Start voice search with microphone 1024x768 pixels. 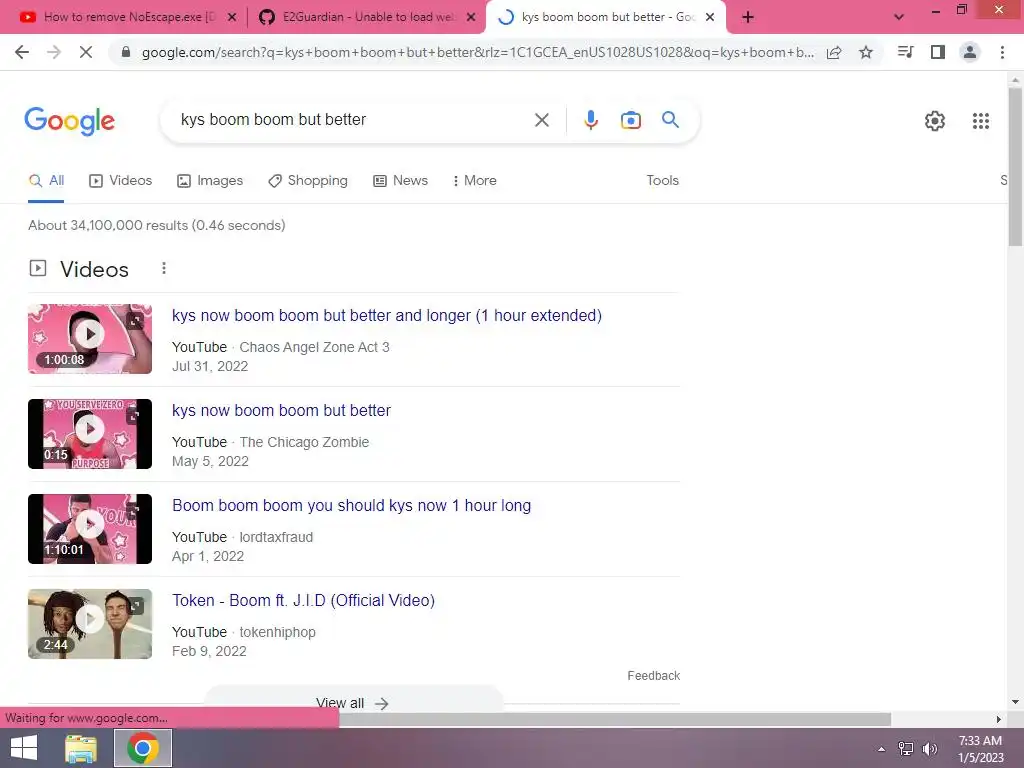[591, 120]
